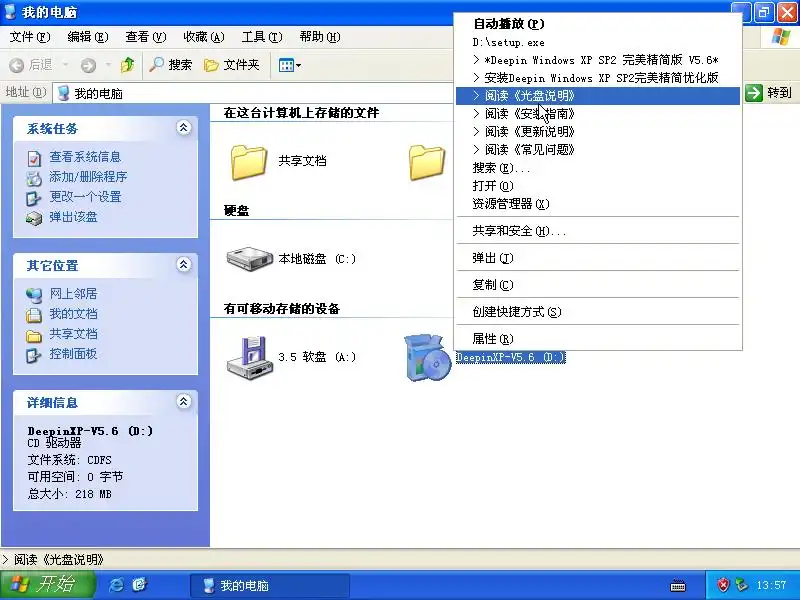The height and width of the screenshot is (600, 800).
Task: Open 控制面板 link
Action: 73,354
